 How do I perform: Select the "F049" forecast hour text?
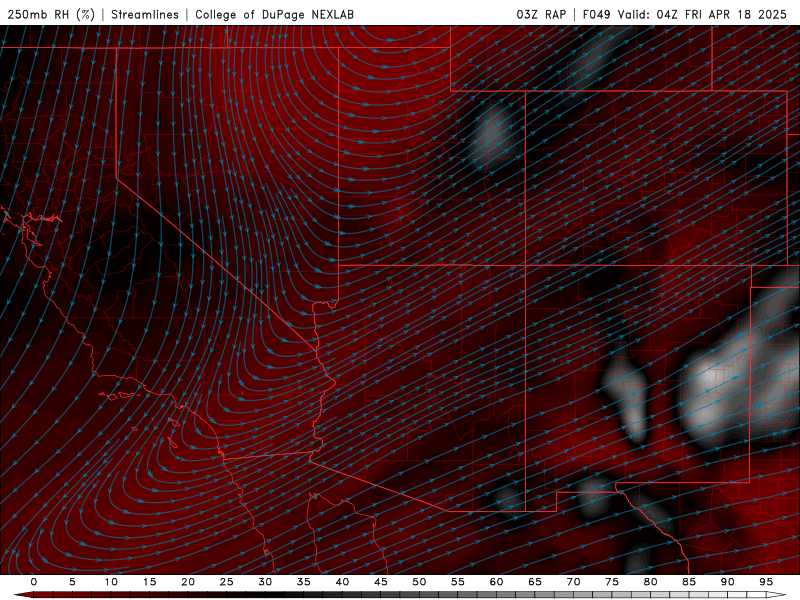(596, 14)
